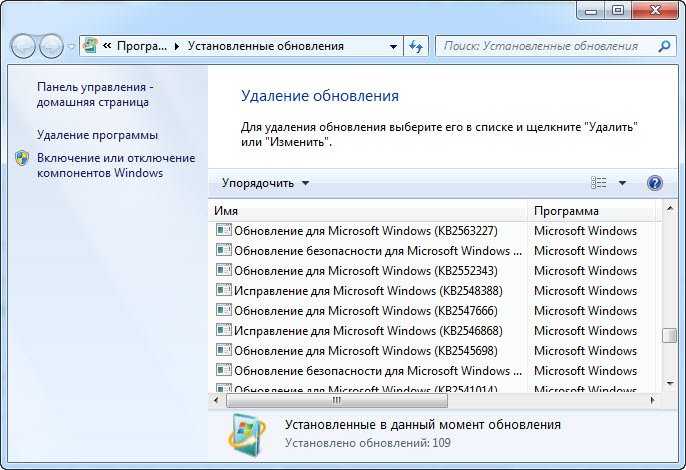Select «Установленные обновления» breadcrumb in address bar
Screen dimensions: 686x470
pyautogui.click(x=266, y=46)
